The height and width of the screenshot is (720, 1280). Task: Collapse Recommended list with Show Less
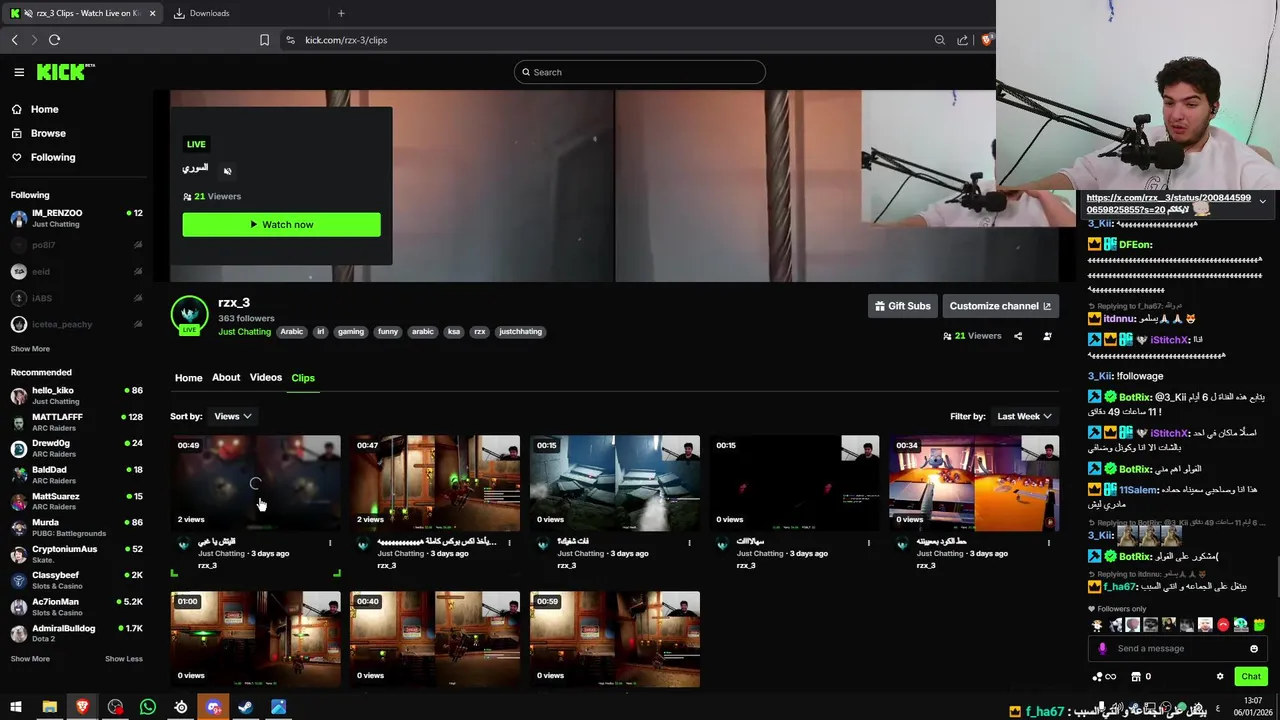click(124, 659)
